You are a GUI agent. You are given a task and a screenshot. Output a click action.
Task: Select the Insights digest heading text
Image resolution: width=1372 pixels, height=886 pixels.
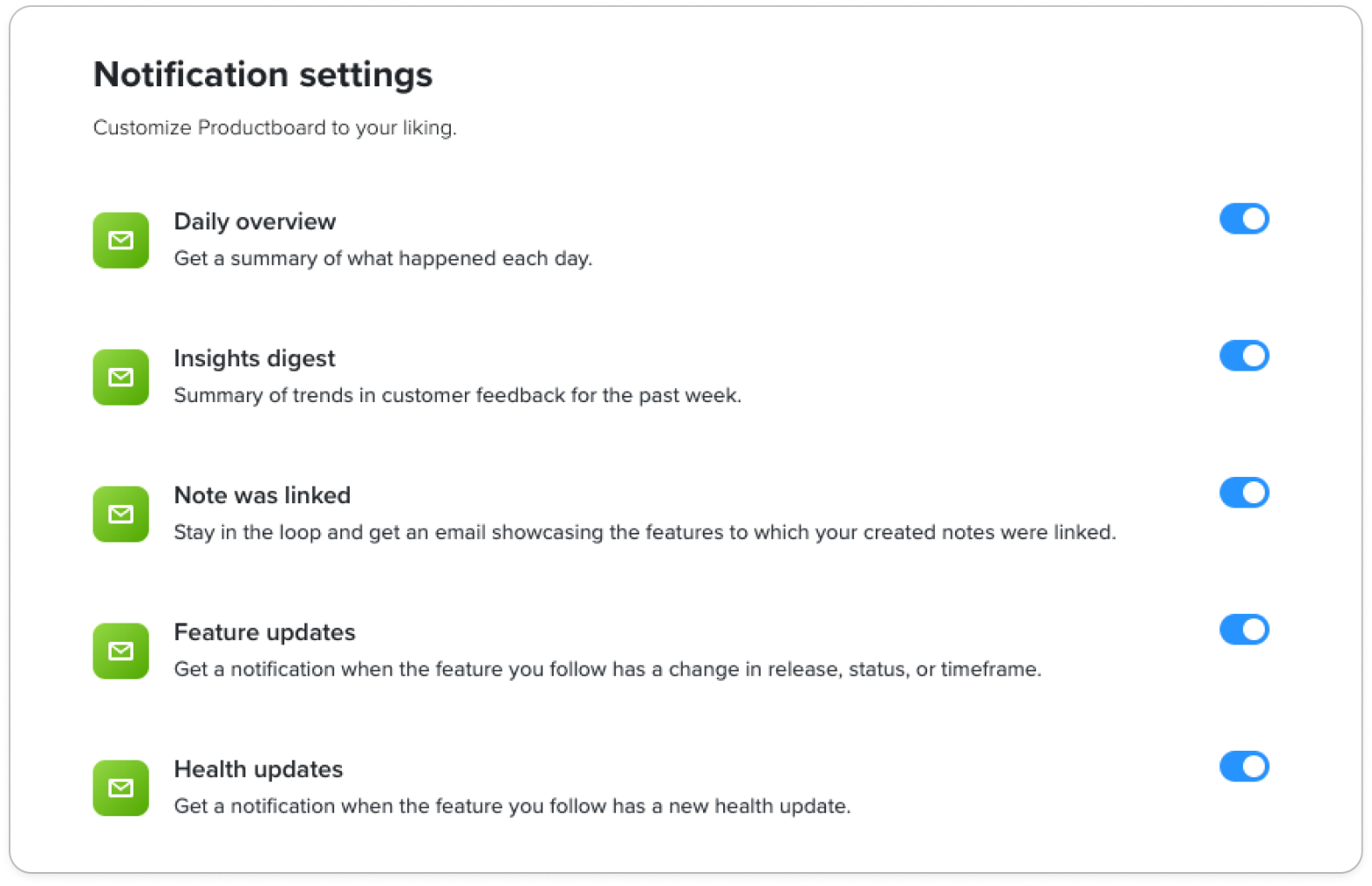pyautogui.click(x=254, y=358)
